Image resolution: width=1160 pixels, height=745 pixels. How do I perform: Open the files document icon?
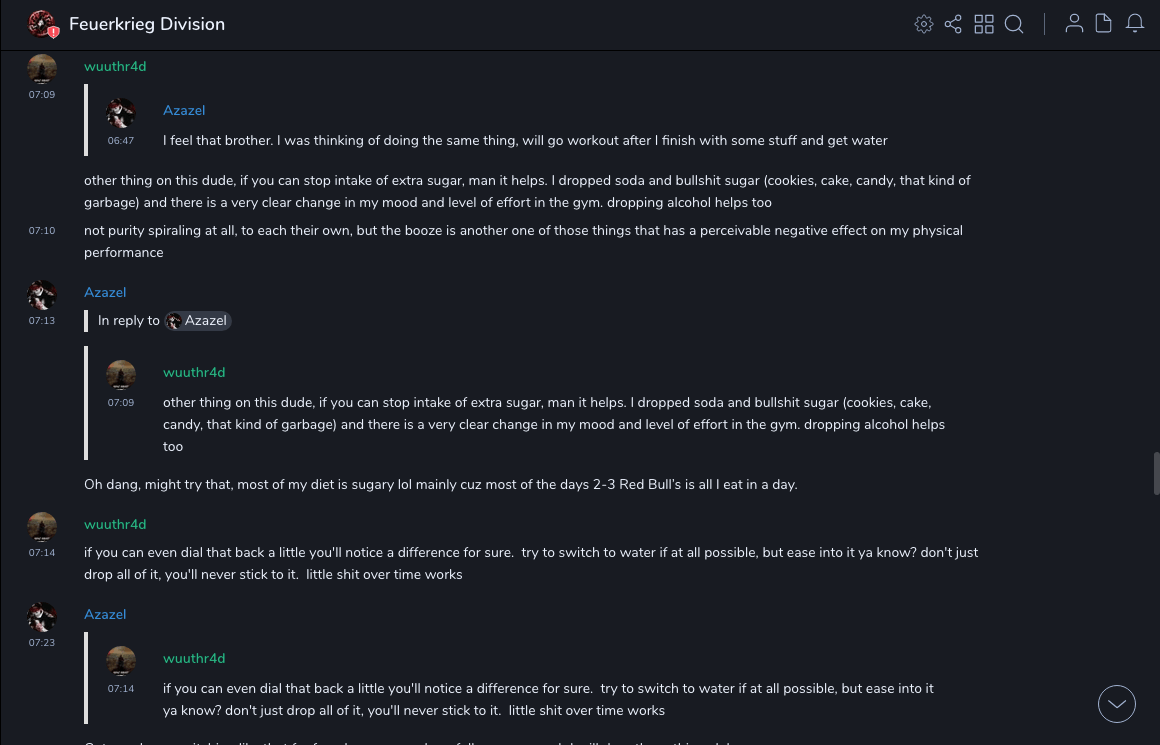(1104, 23)
